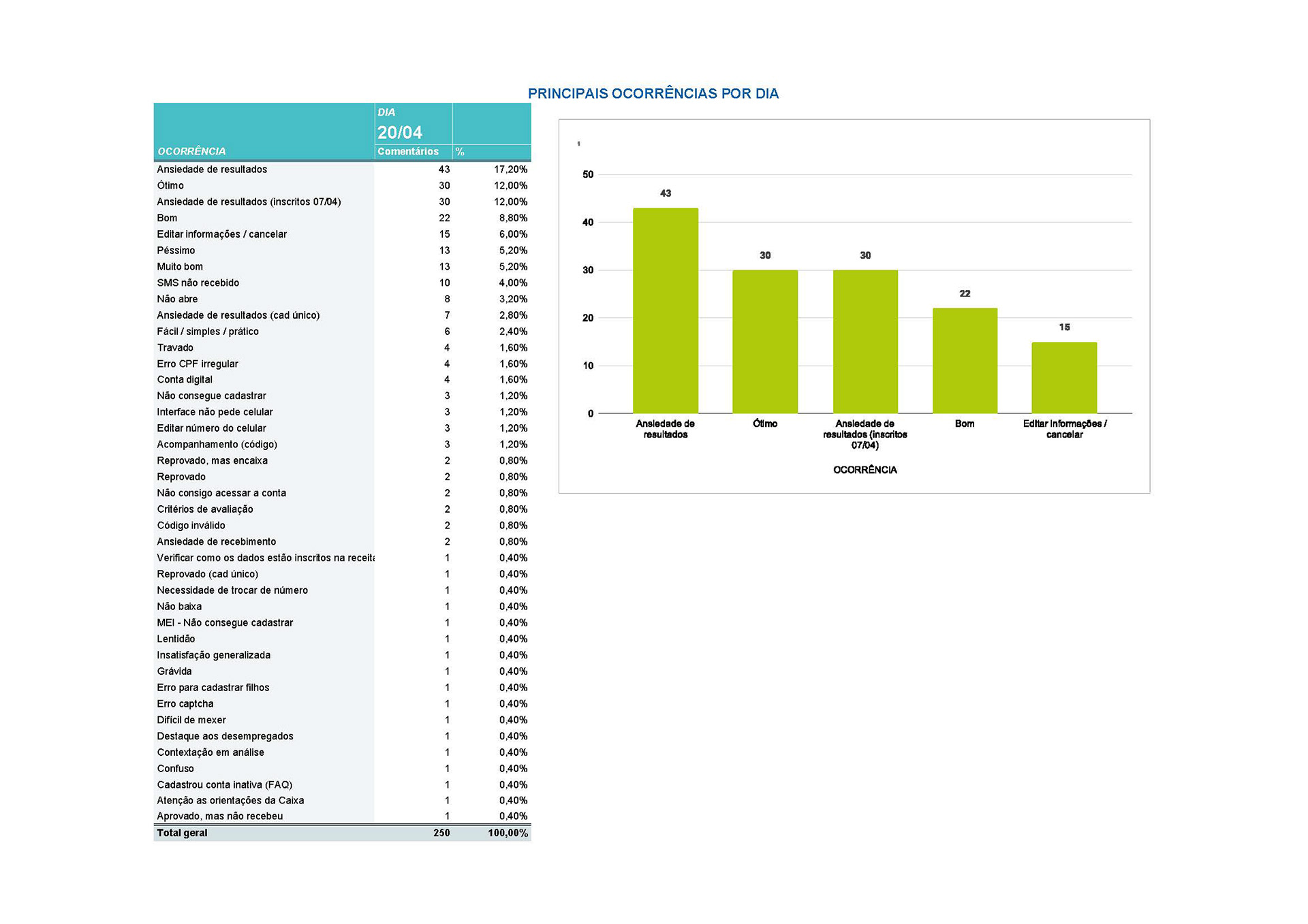Select the 'Erro captcha' row label
Screen dimensions: 1308x924
185,703
